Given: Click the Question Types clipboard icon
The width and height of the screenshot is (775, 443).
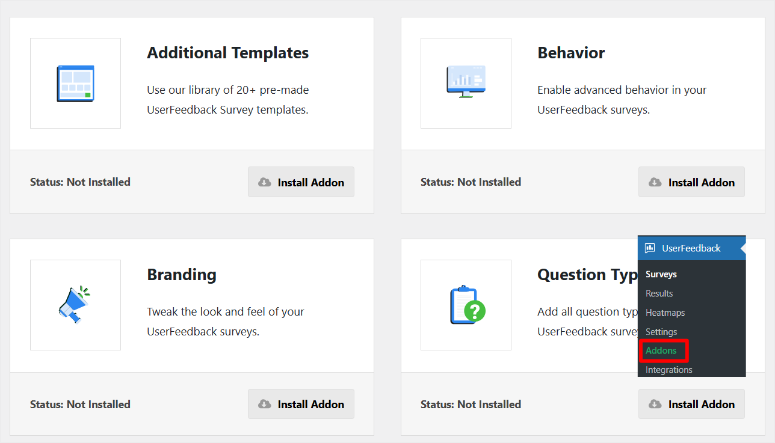Looking at the screenshot, I should (x=465, y=305).
